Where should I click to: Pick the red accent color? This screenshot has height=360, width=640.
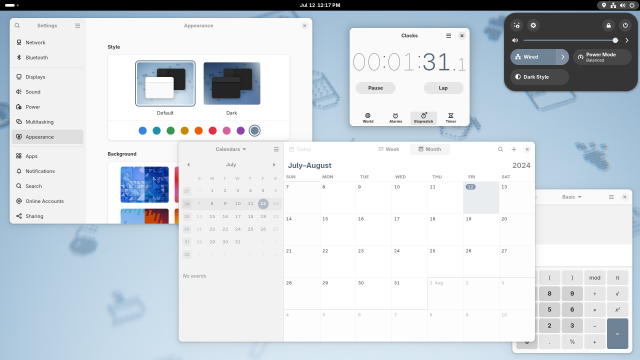tap(213, 131)
